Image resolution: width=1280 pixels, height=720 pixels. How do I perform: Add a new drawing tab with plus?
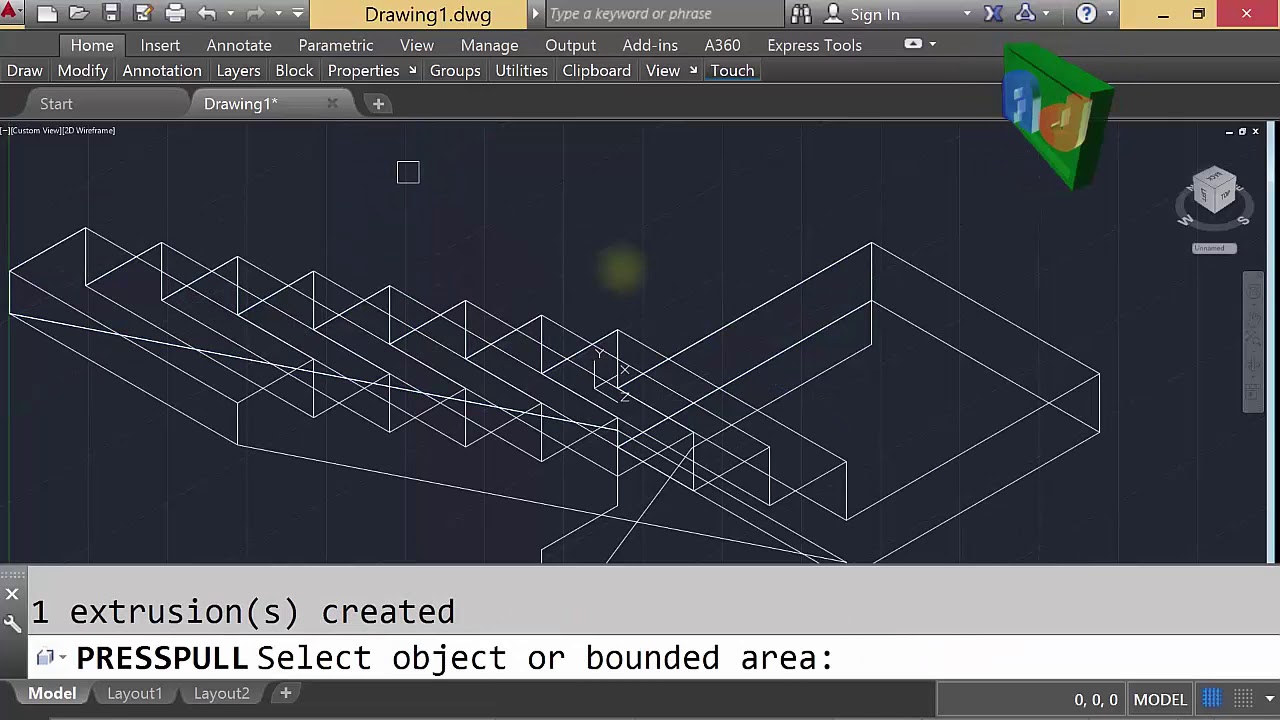pyautogui.click(x=378, y=104)
